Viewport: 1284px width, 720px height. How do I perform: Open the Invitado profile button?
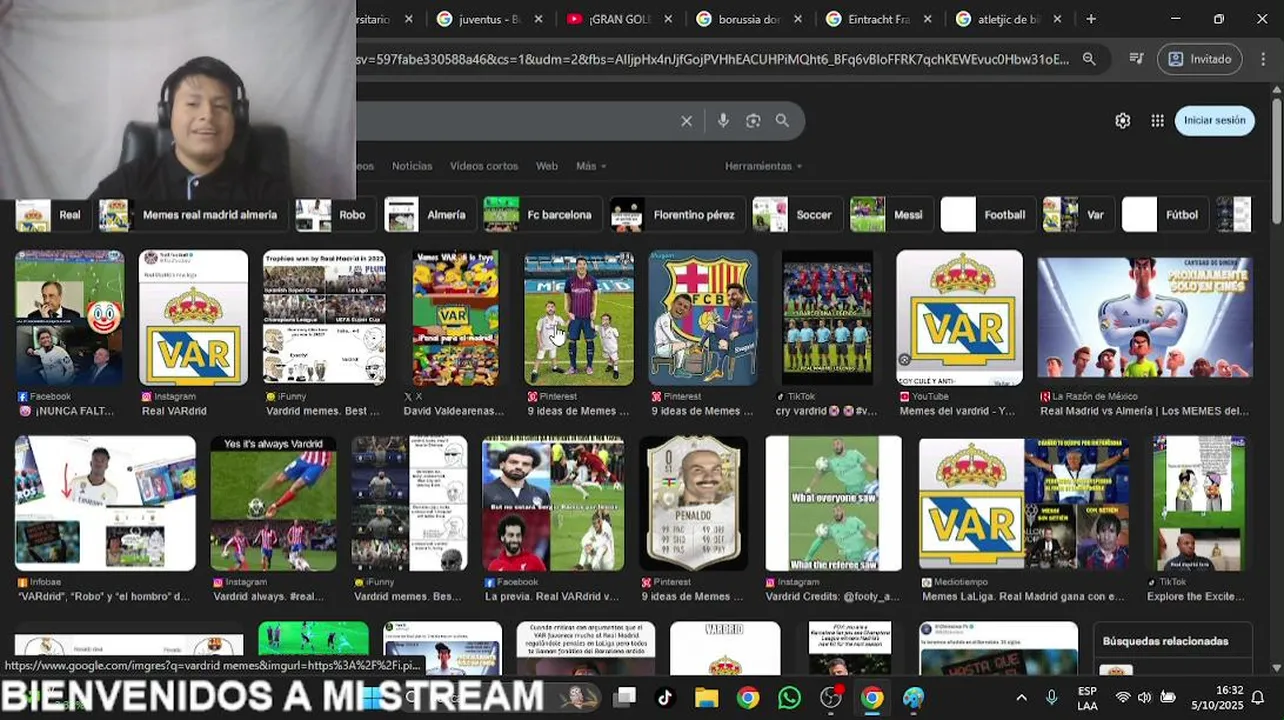pos(1200,59)
